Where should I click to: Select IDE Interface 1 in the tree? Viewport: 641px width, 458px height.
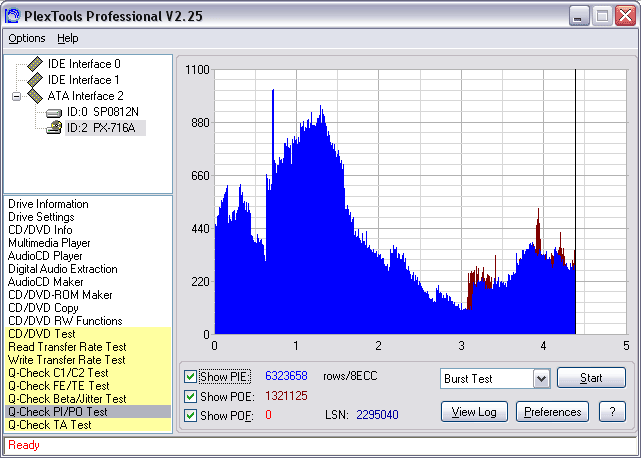(83, 80)
